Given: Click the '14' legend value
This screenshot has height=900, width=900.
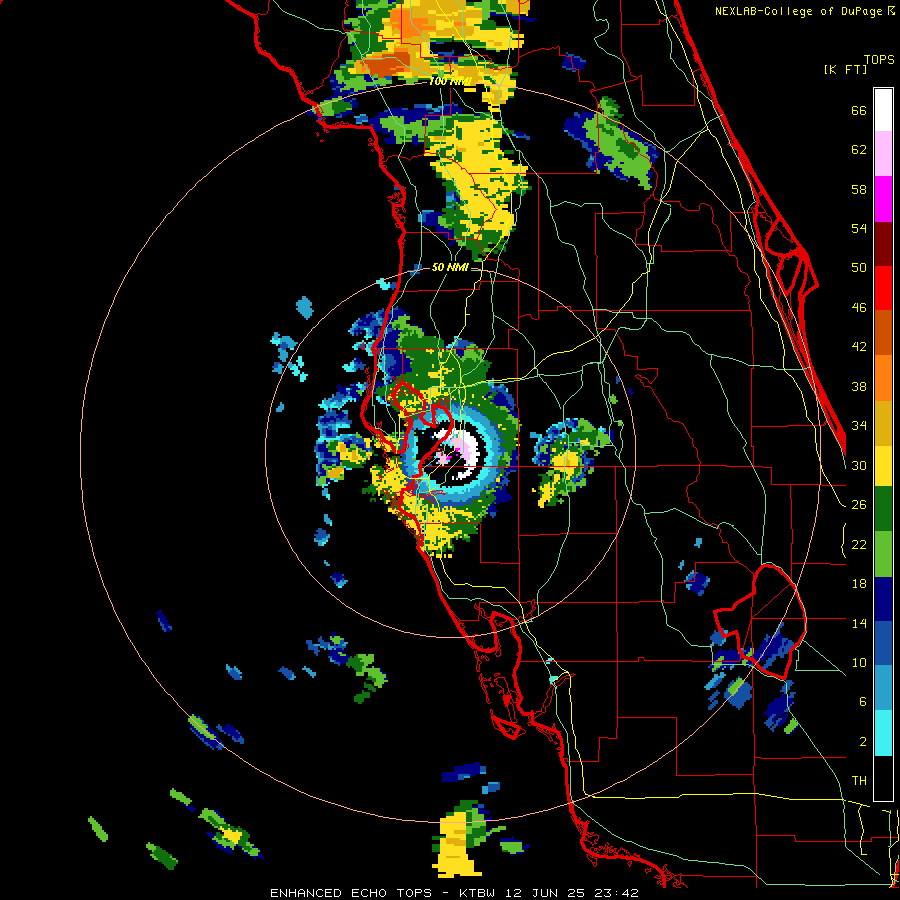Looking at the screenshot, I should tap(859, 623).
